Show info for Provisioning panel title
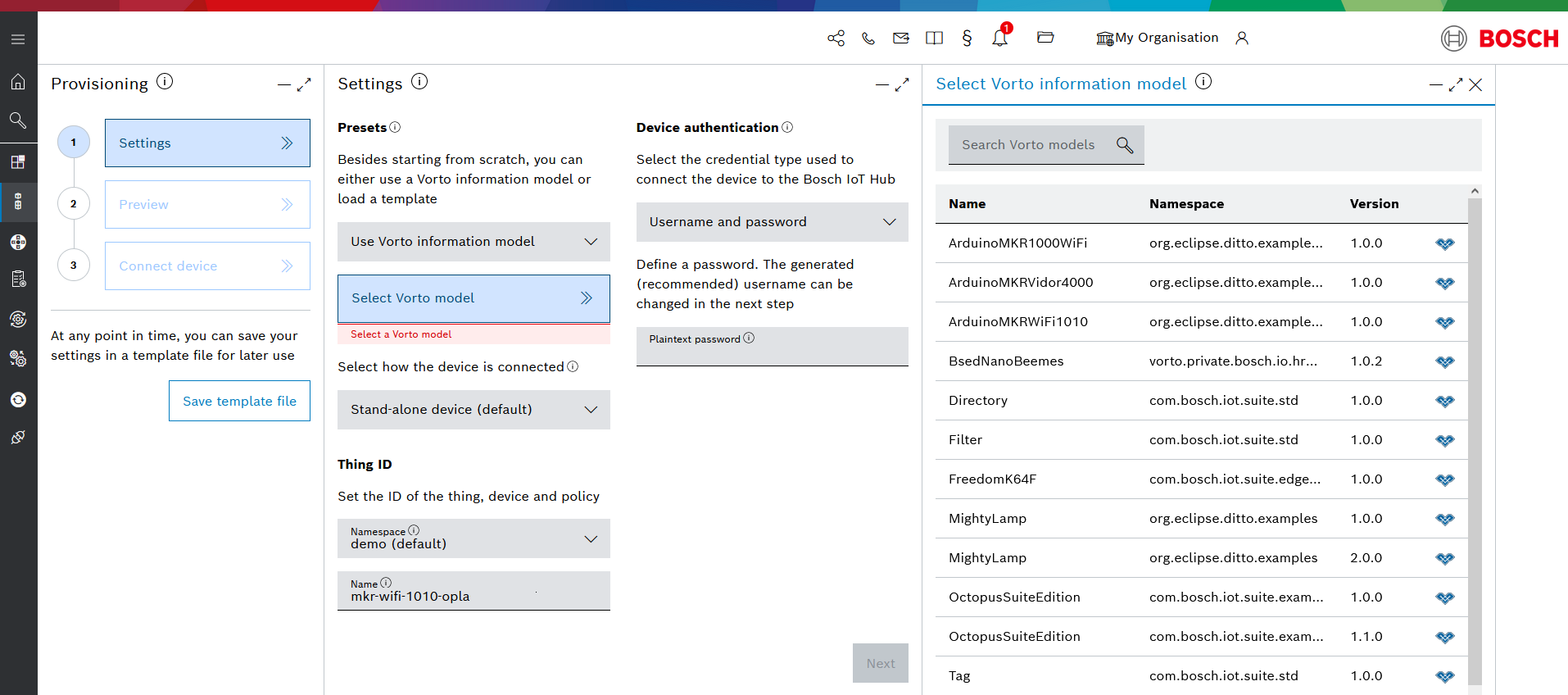Screen dimensions: 1568x695 165,81
